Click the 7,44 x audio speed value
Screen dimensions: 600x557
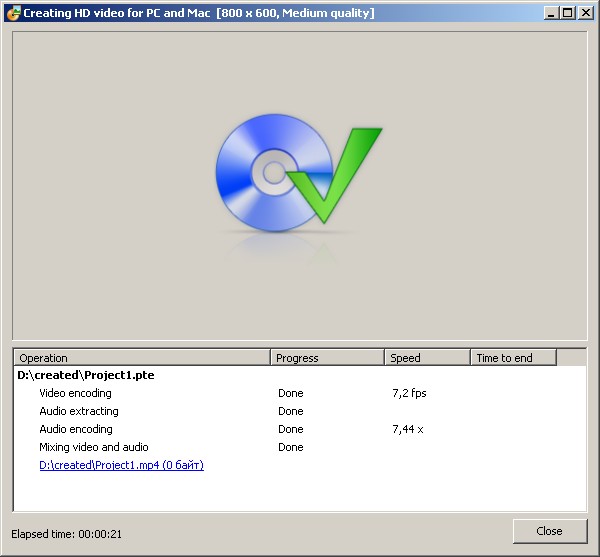[x=408, y=429]
